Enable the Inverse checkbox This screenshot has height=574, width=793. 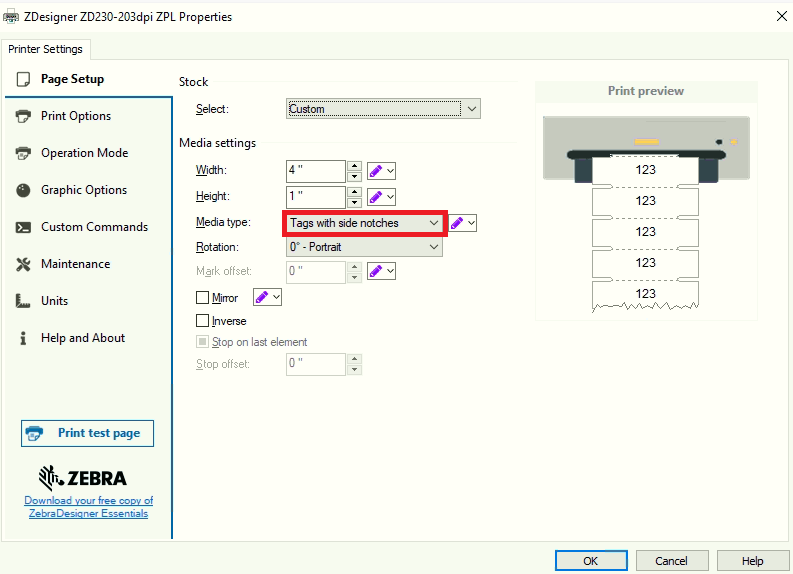click(x=202, y=321)
